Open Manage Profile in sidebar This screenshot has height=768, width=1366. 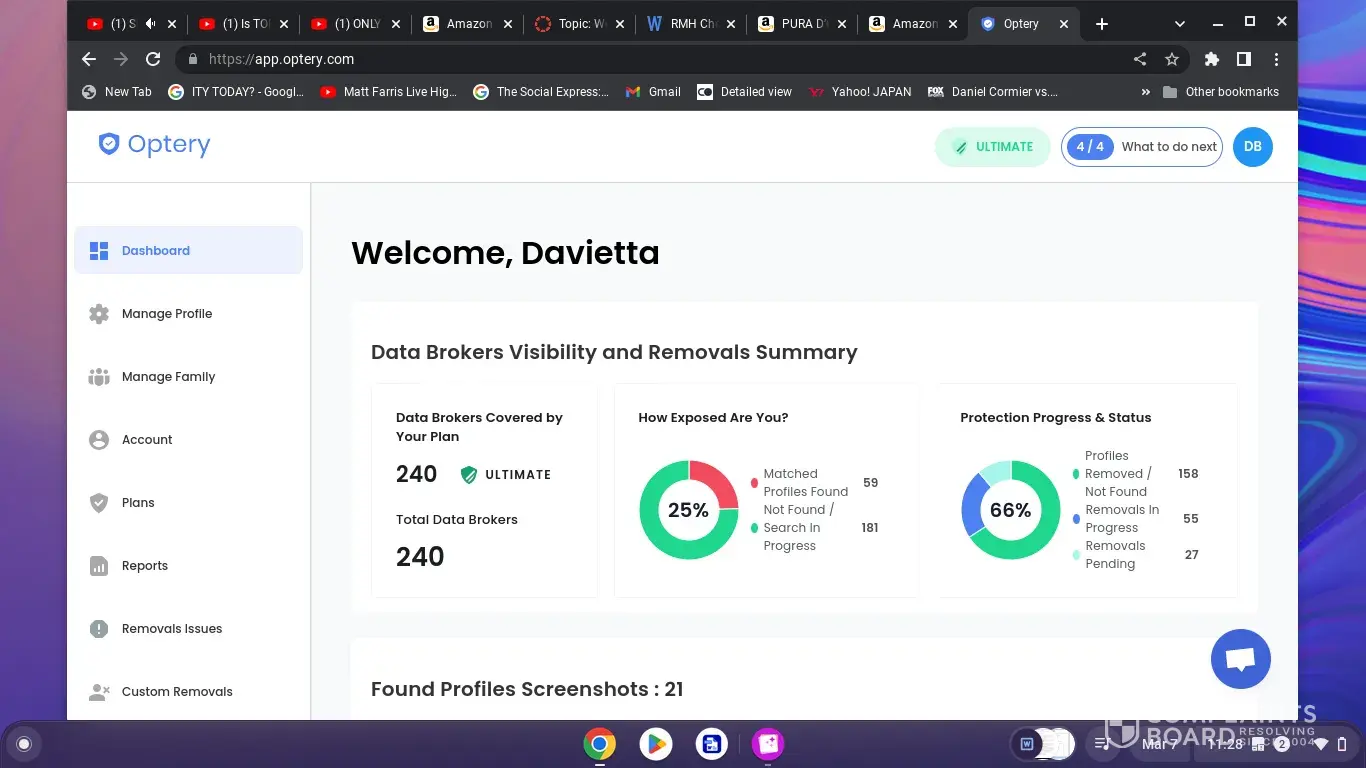(188, 314)
